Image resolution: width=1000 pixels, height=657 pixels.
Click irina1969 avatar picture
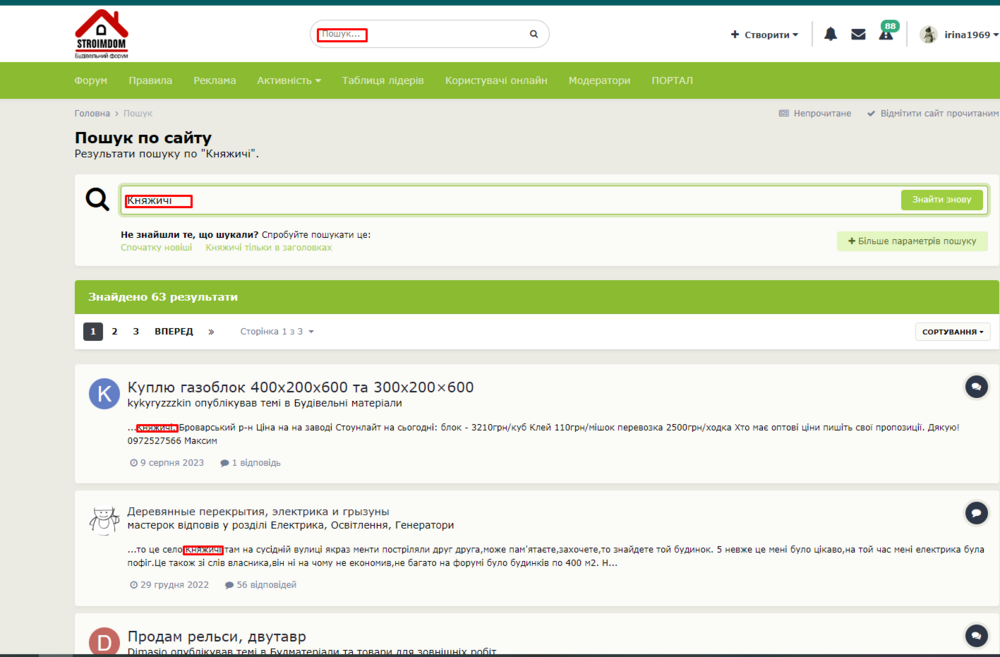929,34
